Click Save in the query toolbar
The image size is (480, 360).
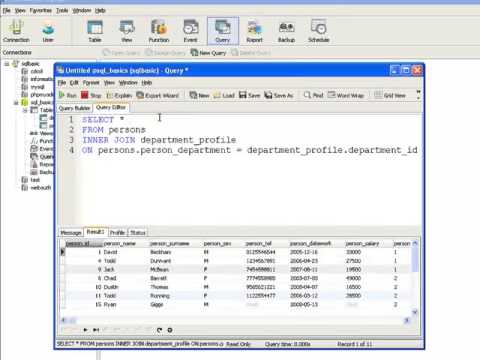pos(249,95)
